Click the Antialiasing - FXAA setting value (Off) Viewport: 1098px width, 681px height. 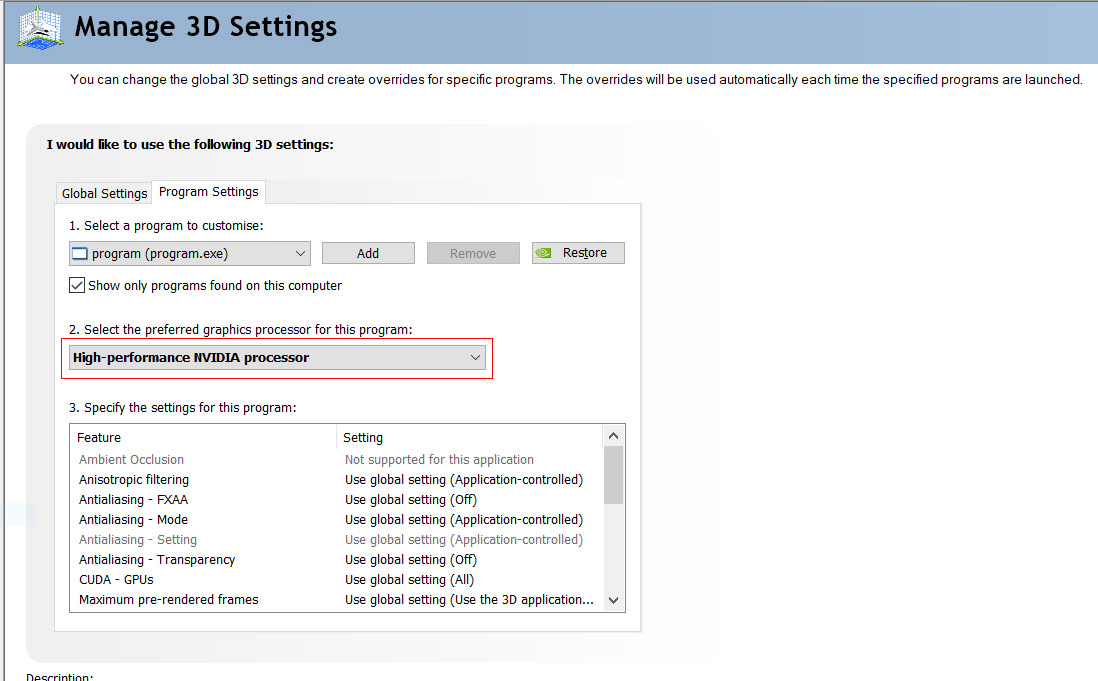click(411, 500)
